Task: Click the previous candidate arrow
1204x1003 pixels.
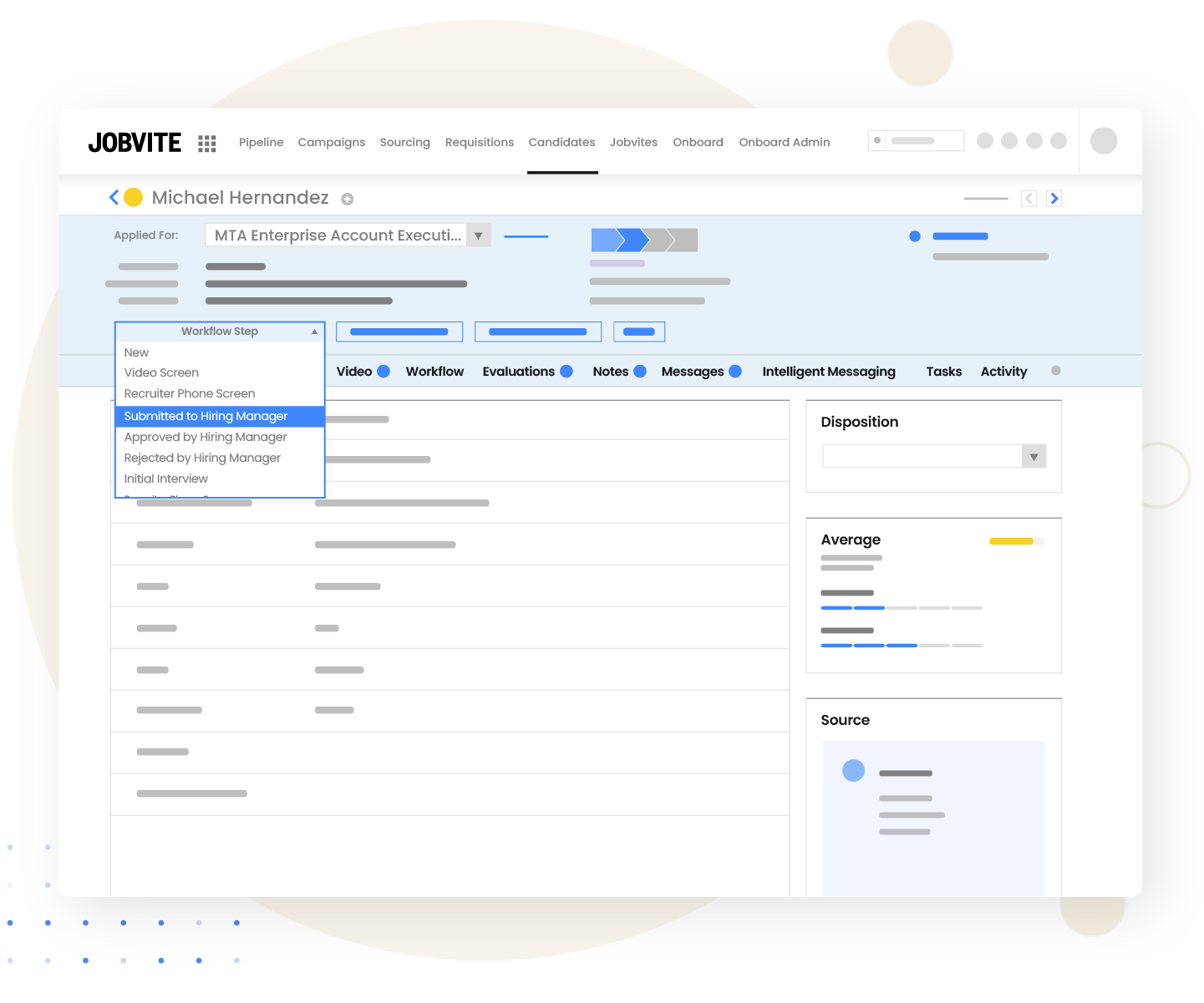Action: coord(1028,198)
